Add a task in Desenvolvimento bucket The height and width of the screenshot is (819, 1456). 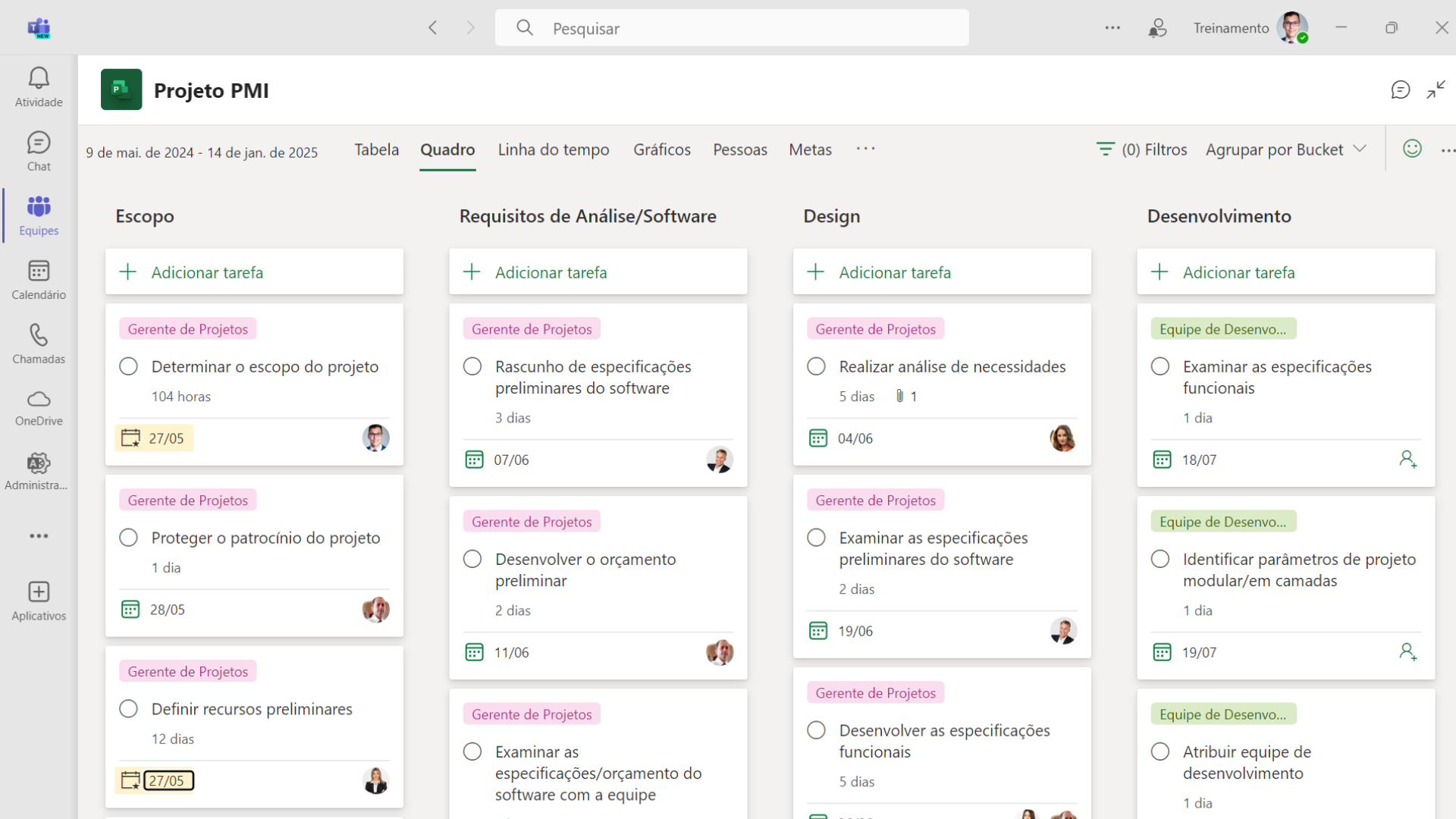[x=1286, y=272]
